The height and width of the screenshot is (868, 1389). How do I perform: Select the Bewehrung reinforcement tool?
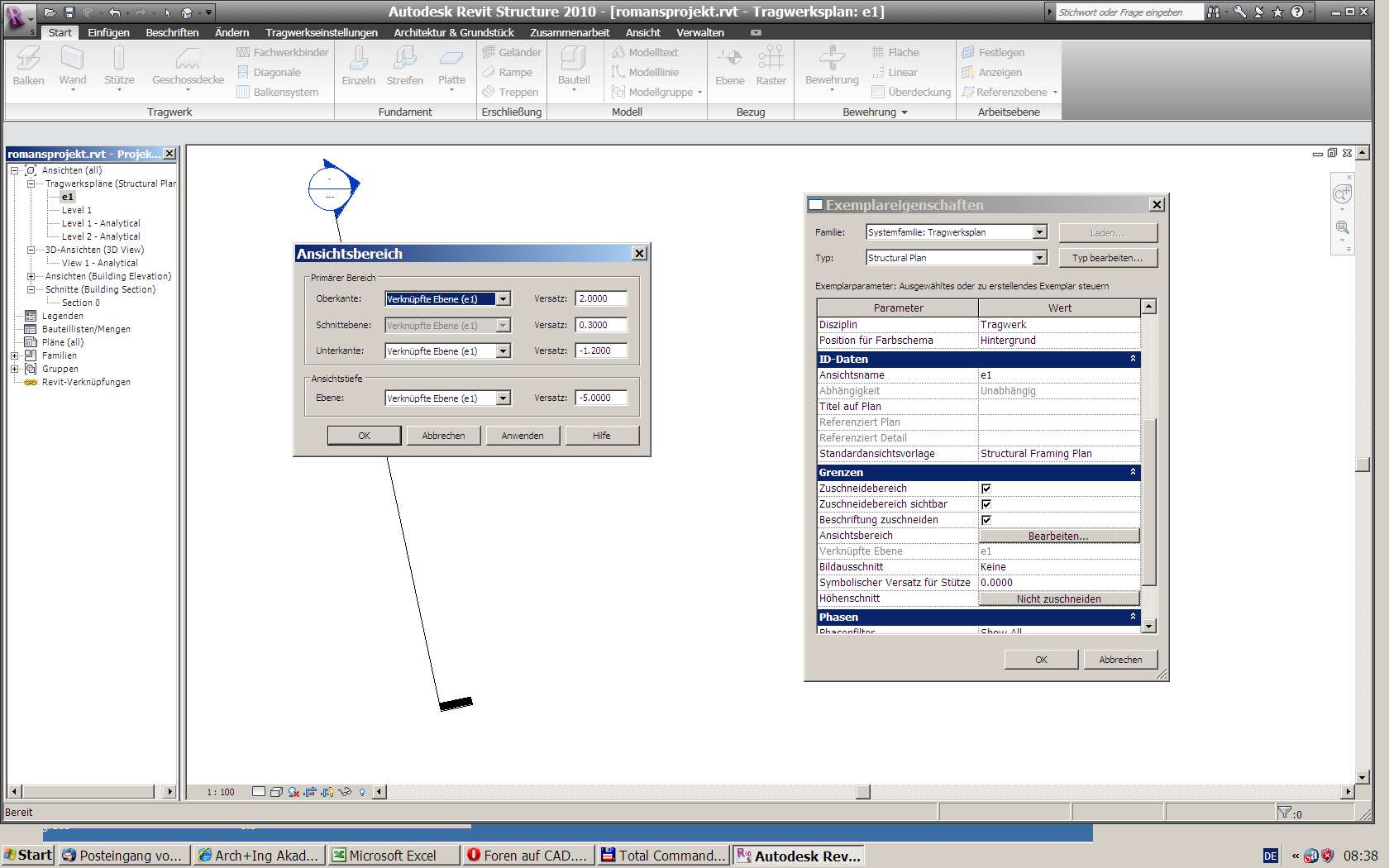click(832, 66)
